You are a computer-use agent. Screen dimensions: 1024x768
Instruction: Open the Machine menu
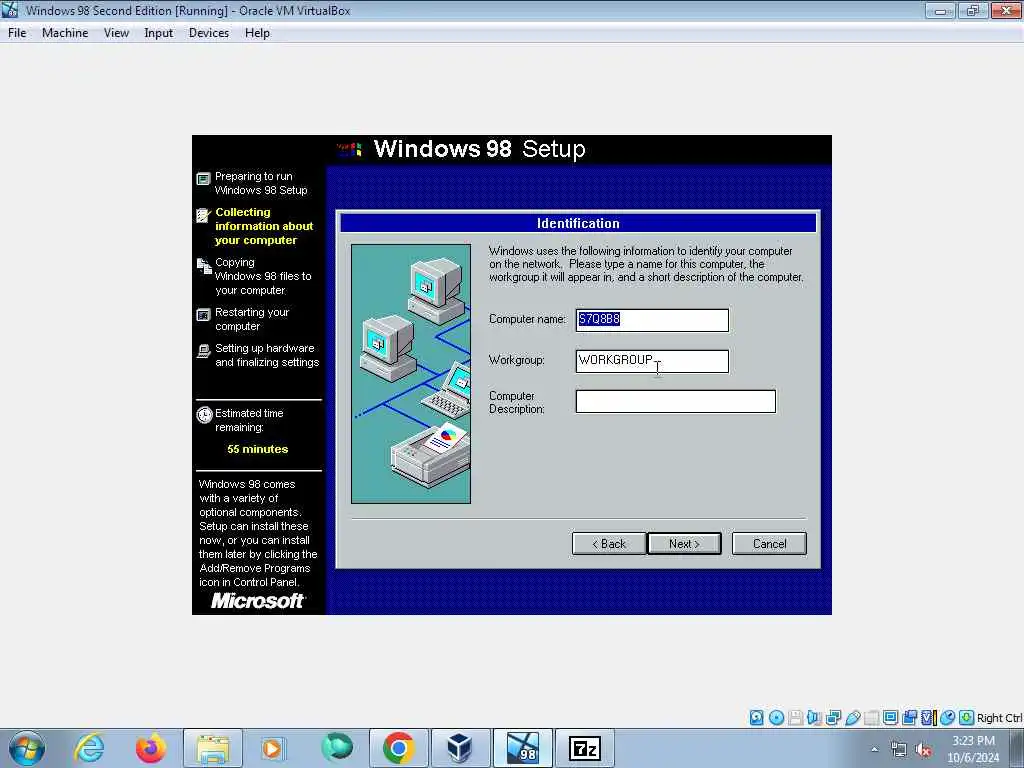65,33
